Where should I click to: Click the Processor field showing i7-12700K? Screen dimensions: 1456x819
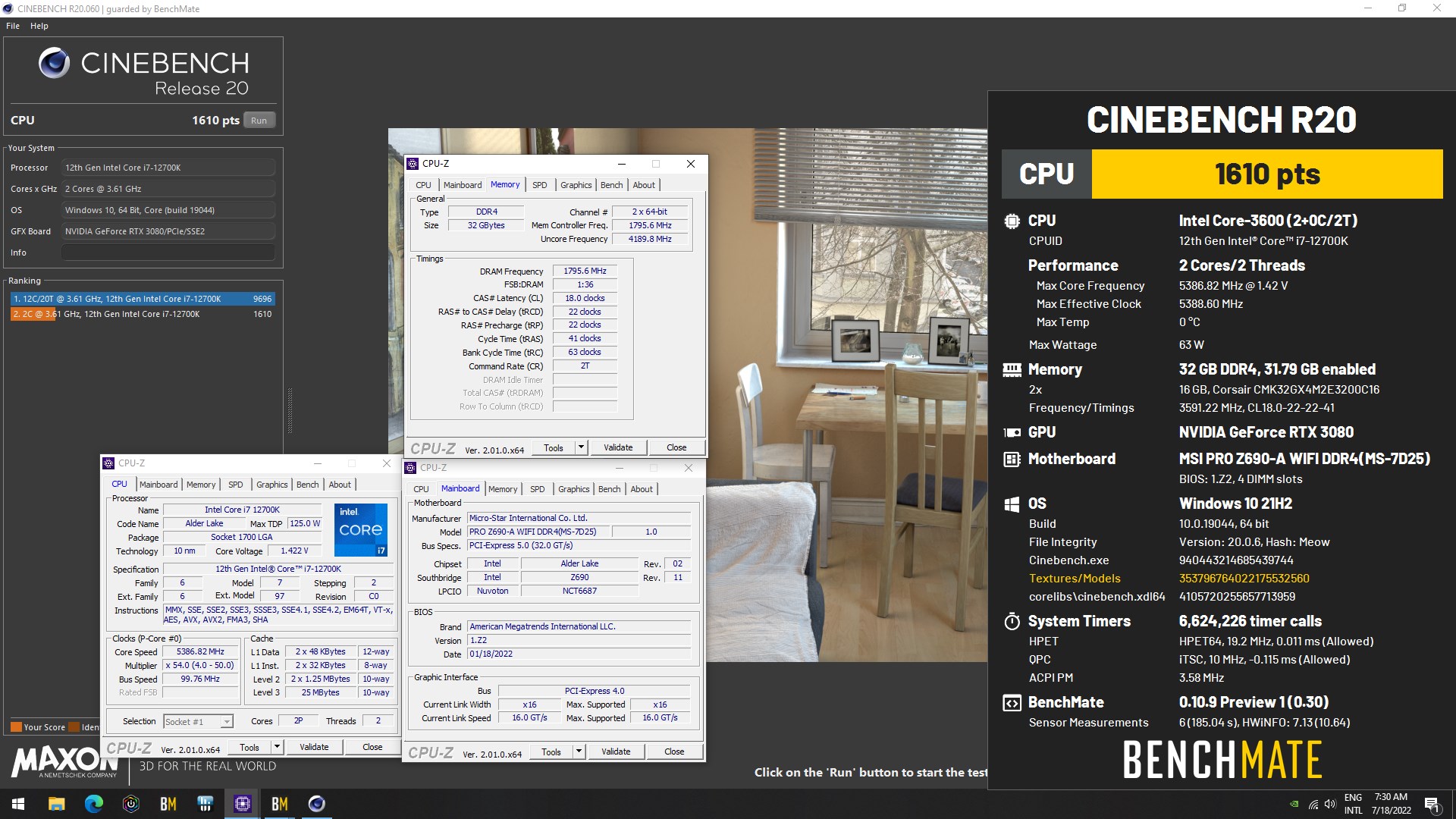point(168,168)
